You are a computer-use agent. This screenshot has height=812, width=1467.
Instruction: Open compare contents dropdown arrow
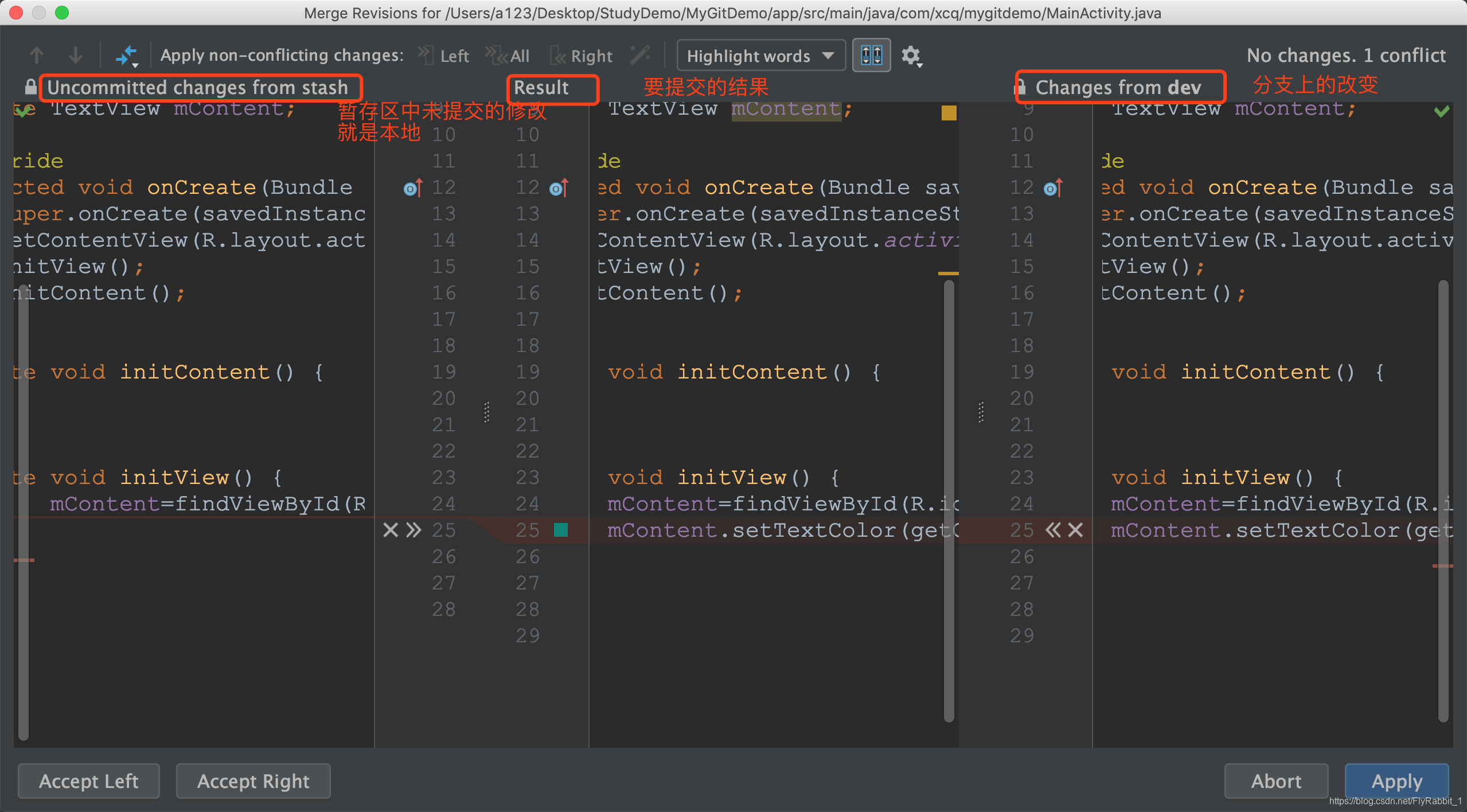tap(135, 65)
